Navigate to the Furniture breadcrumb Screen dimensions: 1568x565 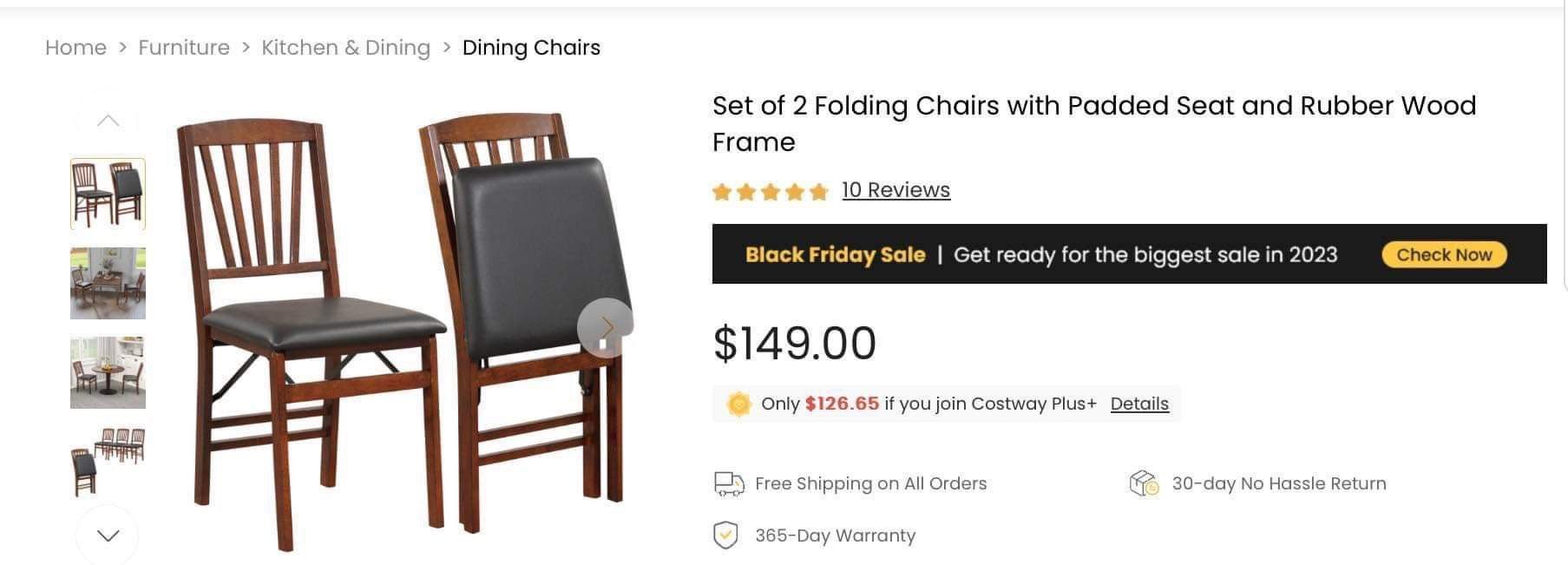point(183,48)
